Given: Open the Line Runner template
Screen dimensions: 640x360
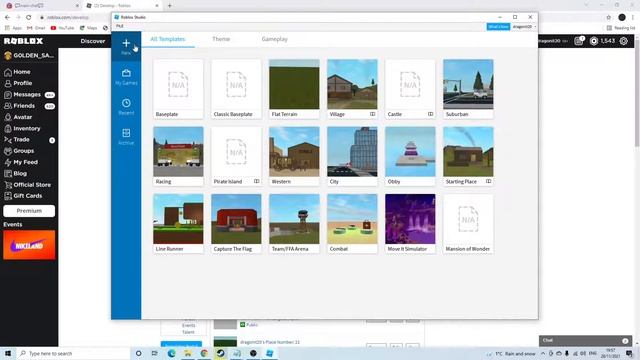Looking at the screenshot, I should click(178, 224).
